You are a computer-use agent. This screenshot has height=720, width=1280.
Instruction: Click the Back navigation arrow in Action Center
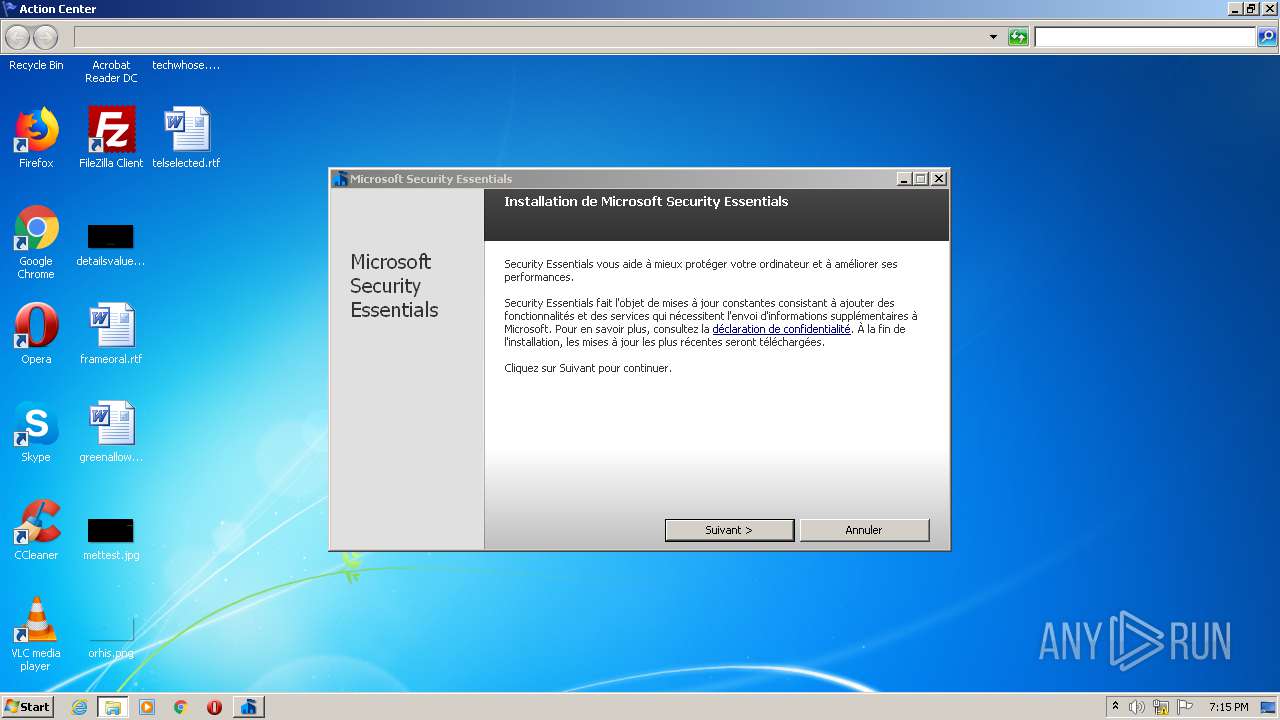pyautogui.click(x=18, y=38)
